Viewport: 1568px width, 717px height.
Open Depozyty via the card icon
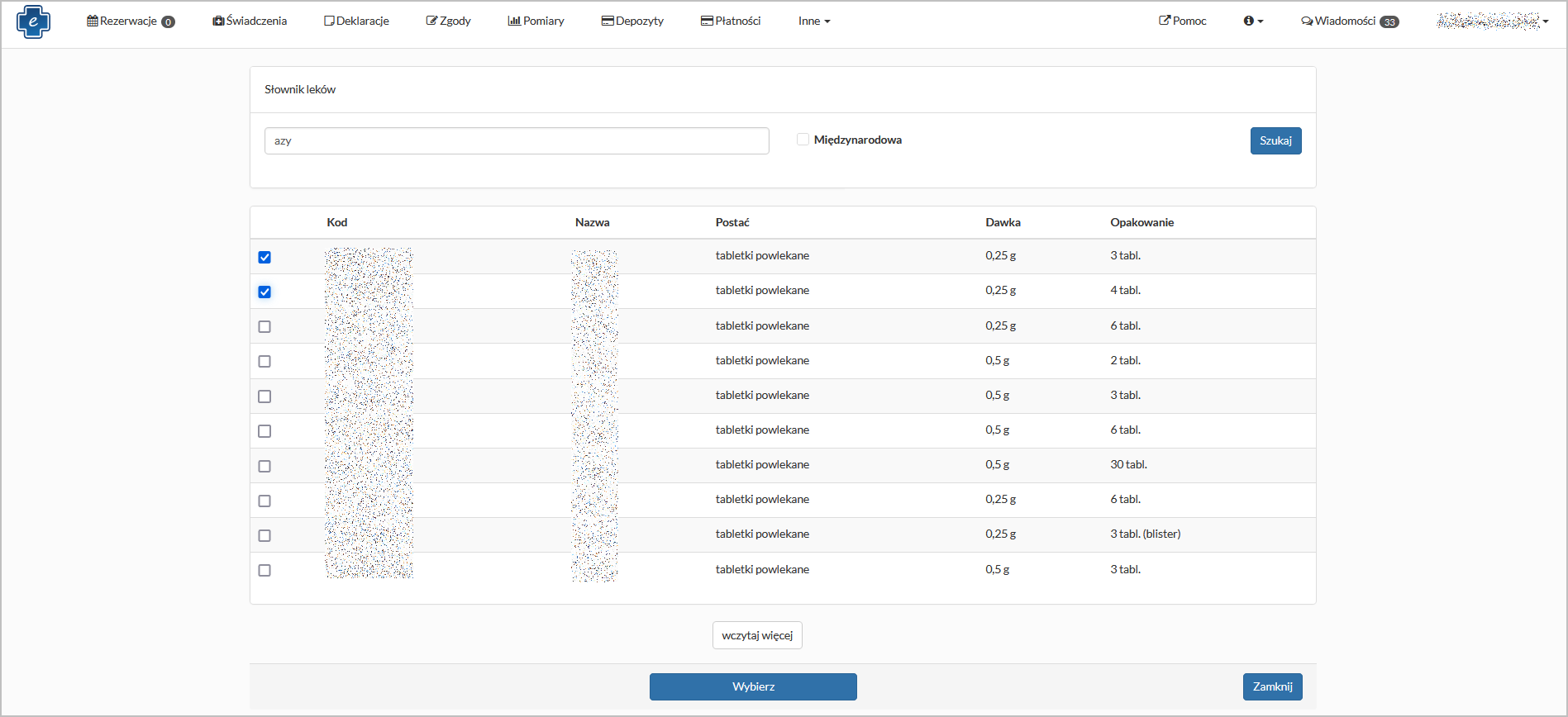[608, 21]
